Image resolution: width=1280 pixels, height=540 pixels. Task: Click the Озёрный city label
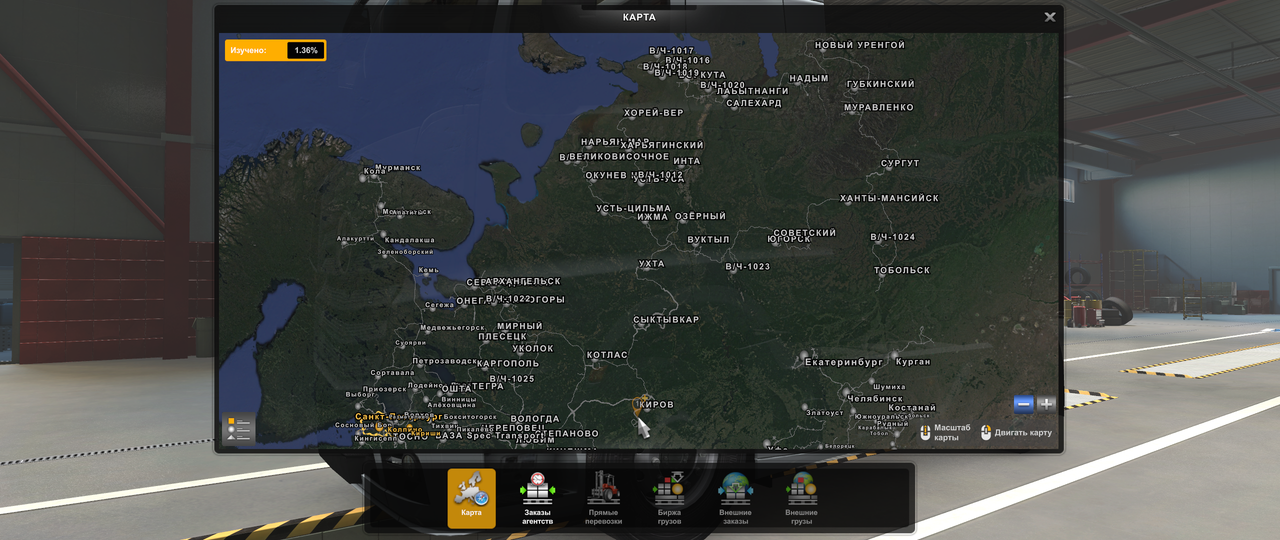[701, 216]
